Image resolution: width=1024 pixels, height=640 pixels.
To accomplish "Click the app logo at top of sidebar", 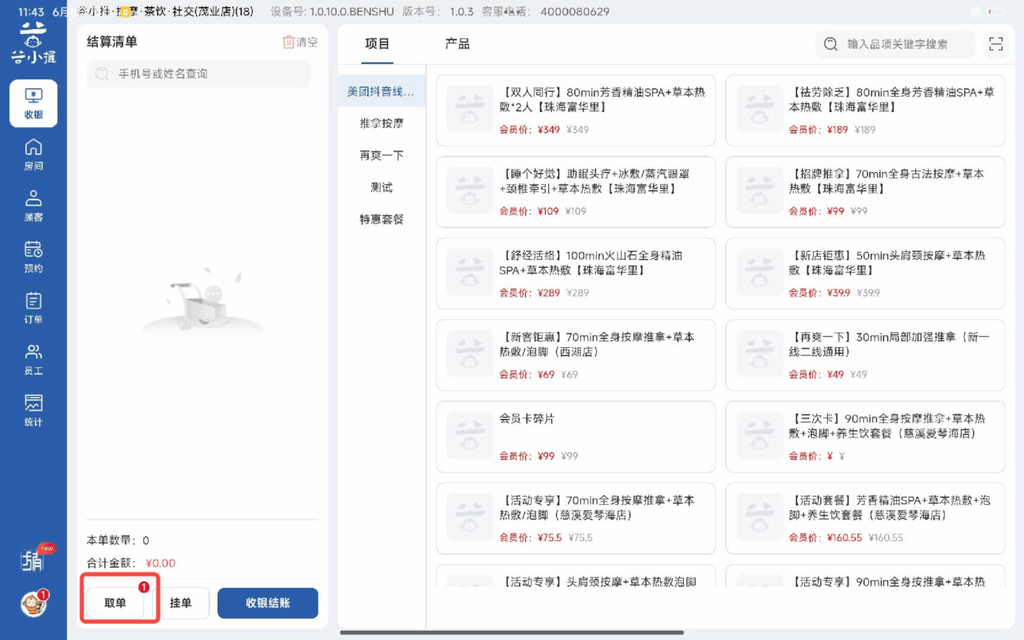I will tap(33, 43).
